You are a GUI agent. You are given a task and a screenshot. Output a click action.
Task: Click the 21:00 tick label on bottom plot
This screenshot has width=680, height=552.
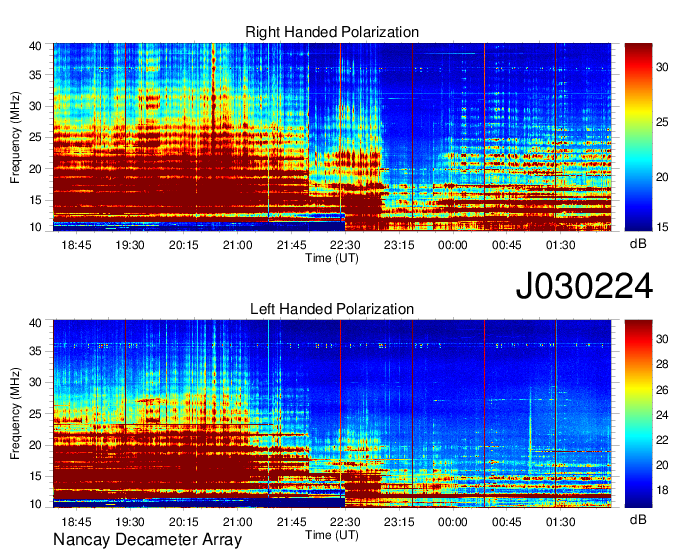click(237, 522)
